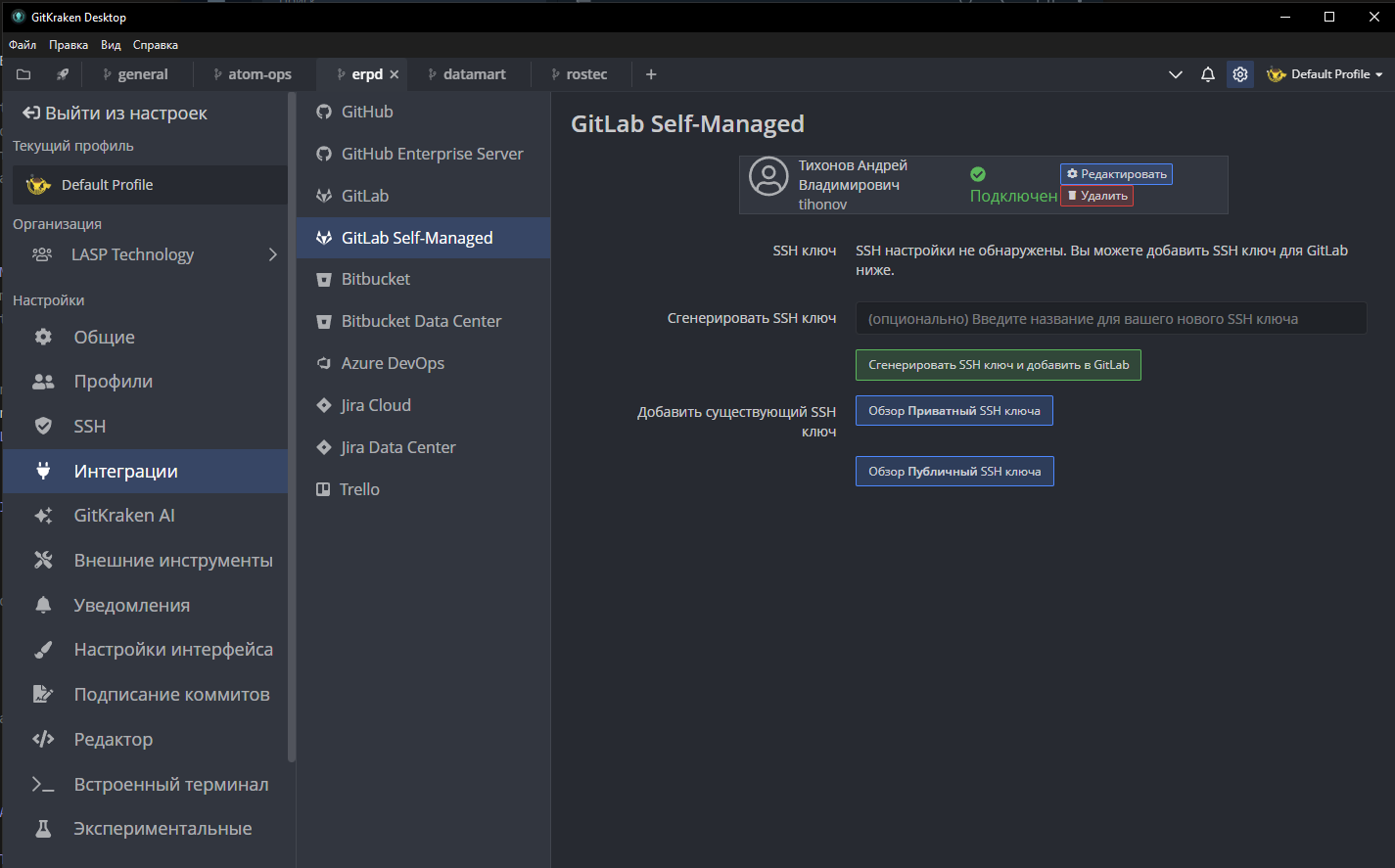
Task: Click the shield icon beside SSH
Action: pos(43,426)
